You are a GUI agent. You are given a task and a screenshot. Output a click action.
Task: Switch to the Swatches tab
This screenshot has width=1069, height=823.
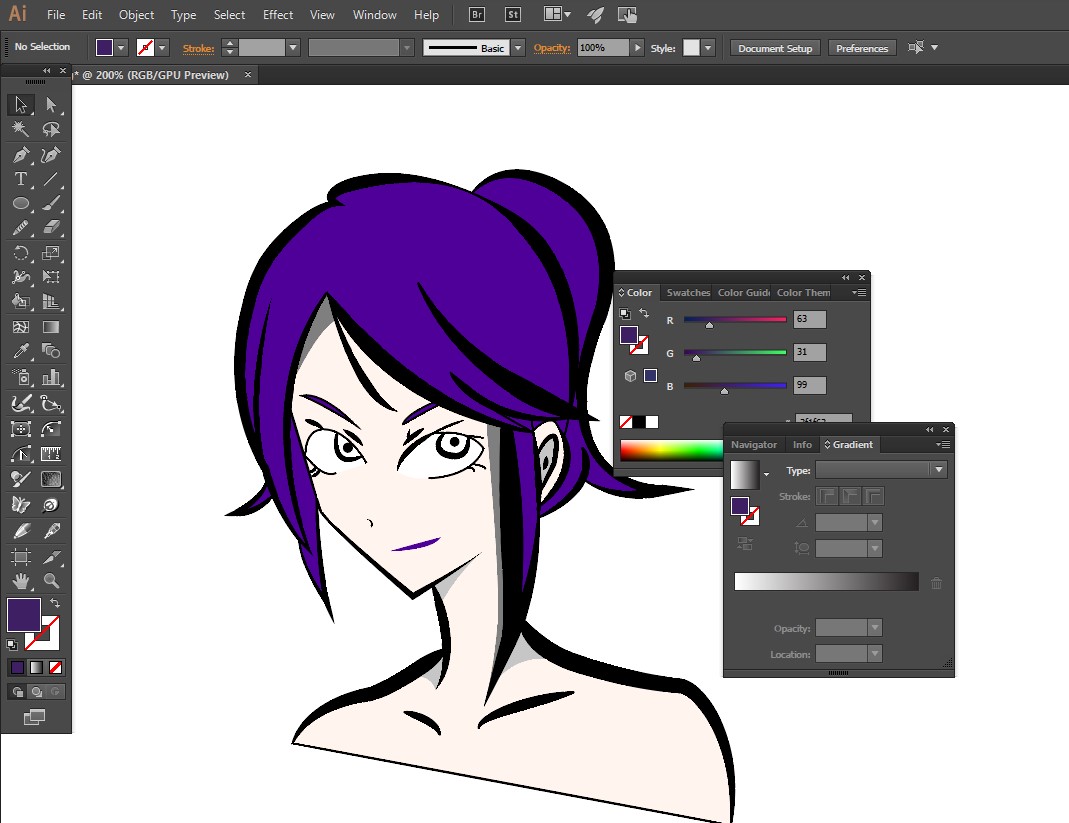(x=688, y=293)
